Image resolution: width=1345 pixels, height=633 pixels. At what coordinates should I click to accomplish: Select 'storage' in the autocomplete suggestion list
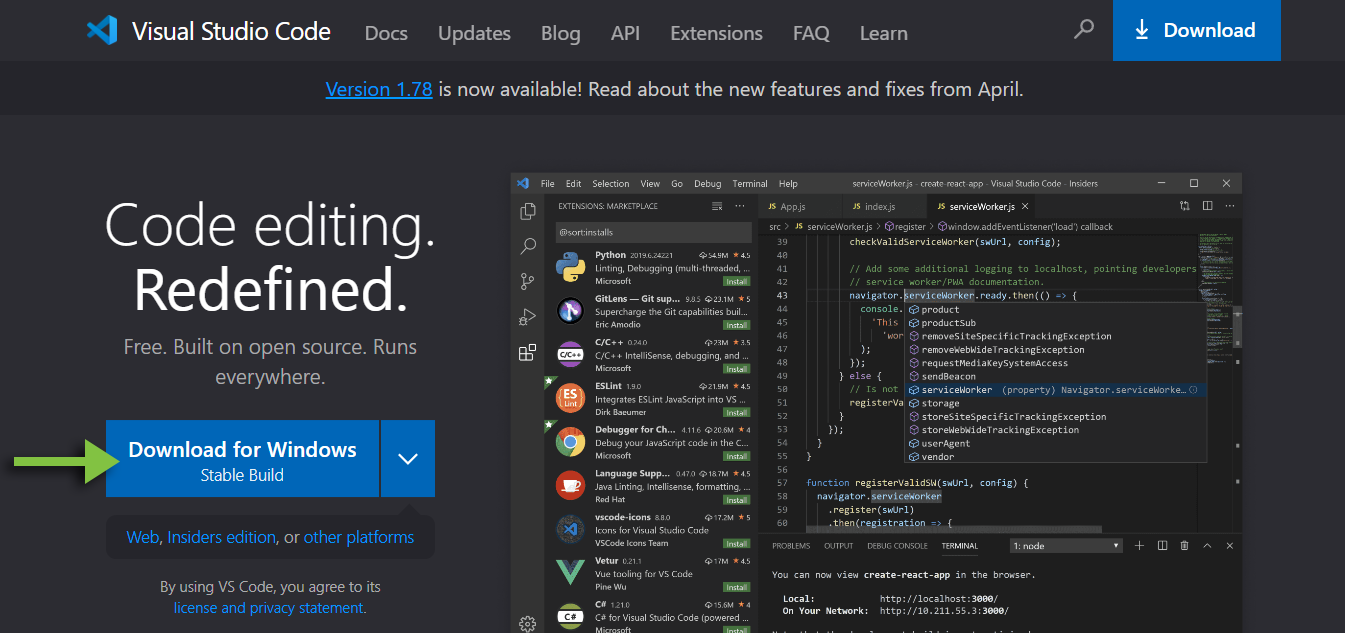[x=1054, y=403]
